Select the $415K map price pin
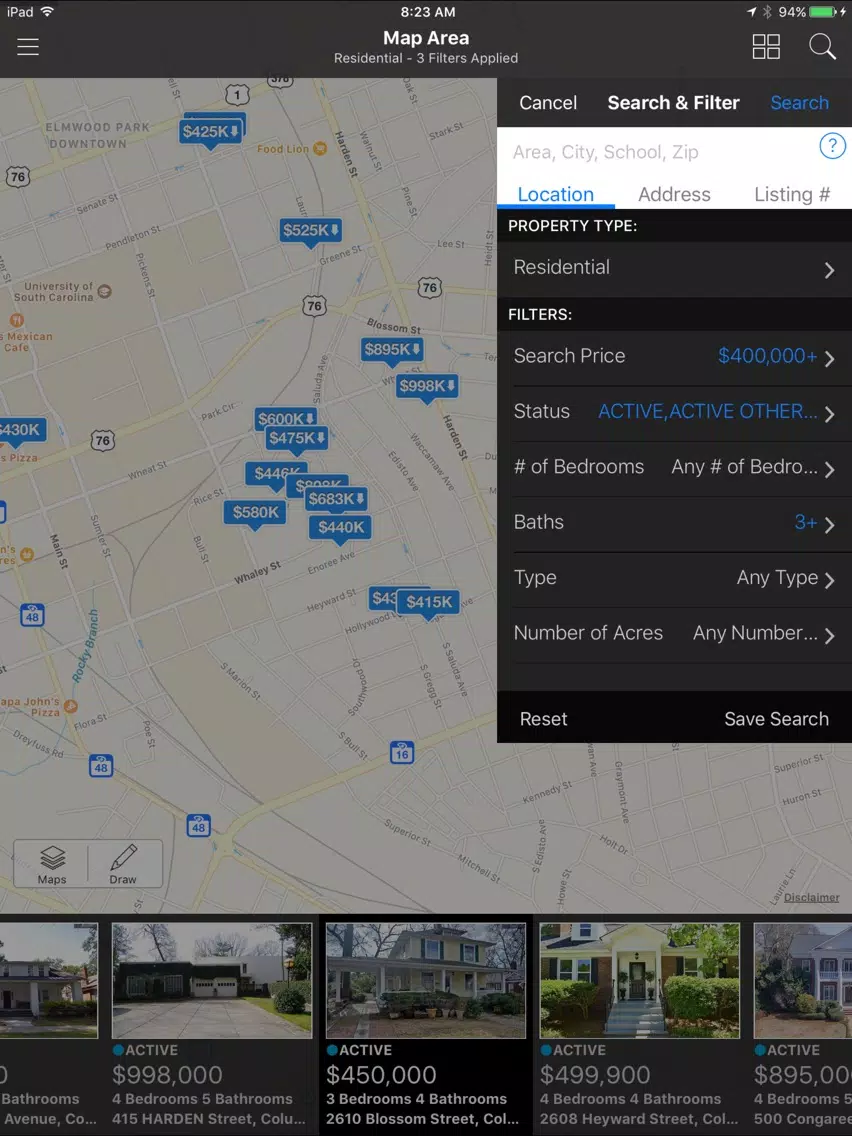 [429, 602]
